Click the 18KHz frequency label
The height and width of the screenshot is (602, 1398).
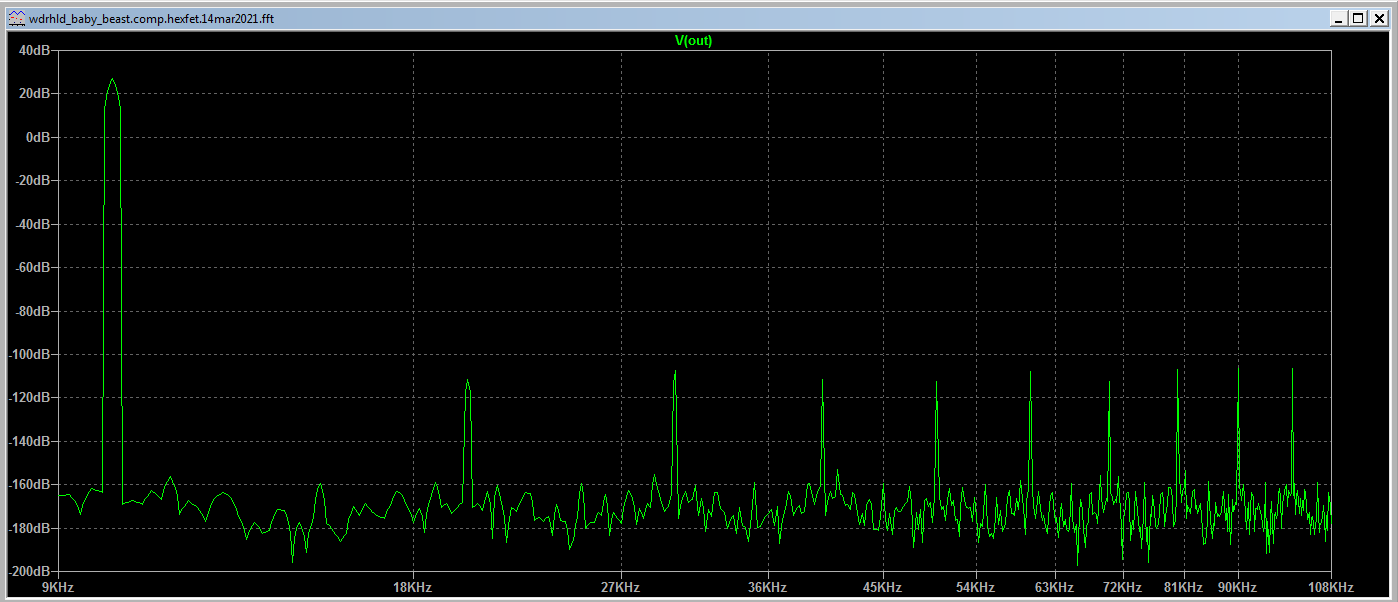click(x=412, y=588)
